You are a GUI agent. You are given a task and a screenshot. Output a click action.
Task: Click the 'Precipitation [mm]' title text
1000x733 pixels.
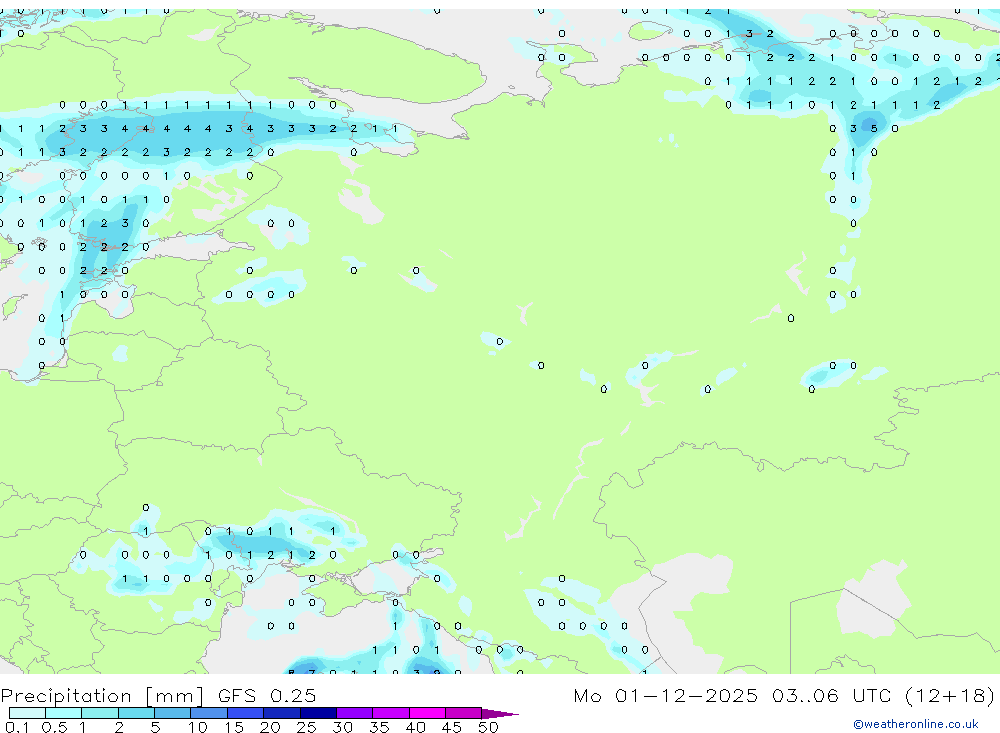coord(102,696)
